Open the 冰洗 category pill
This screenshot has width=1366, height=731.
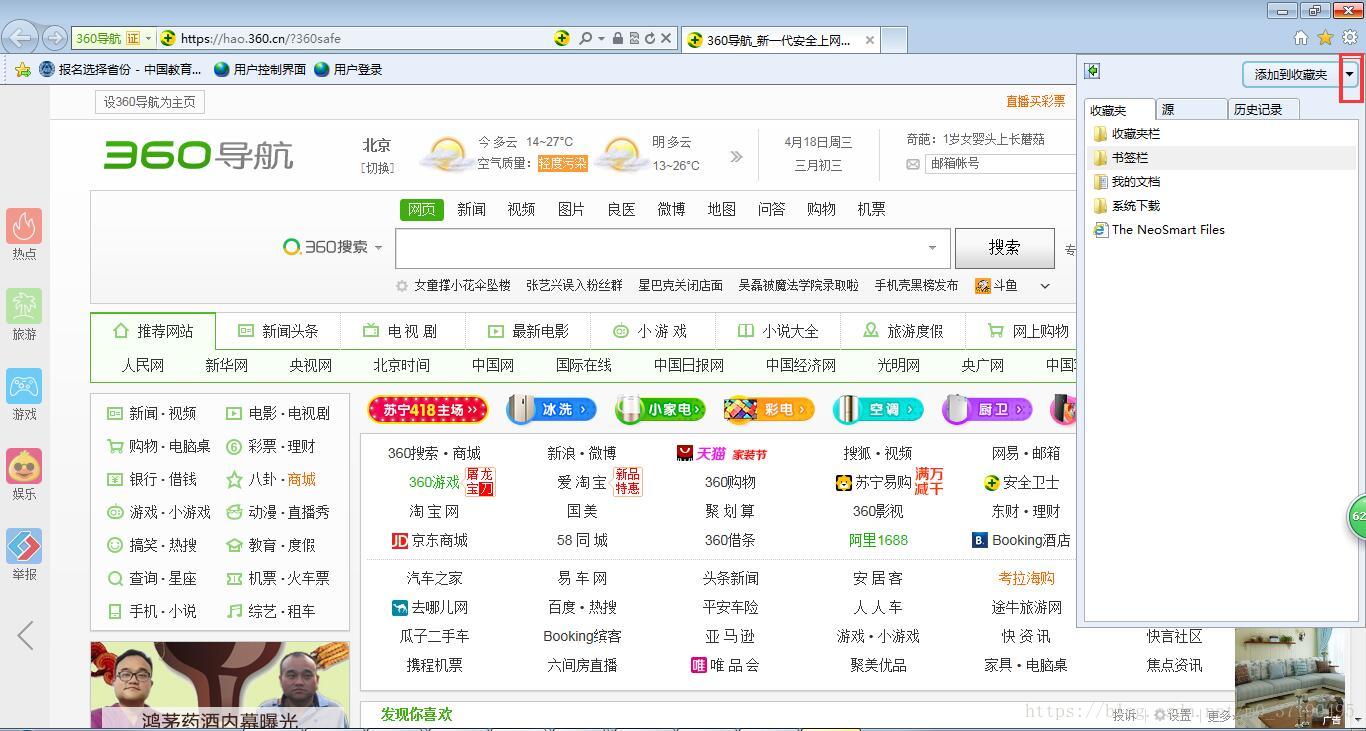point(551,409)
